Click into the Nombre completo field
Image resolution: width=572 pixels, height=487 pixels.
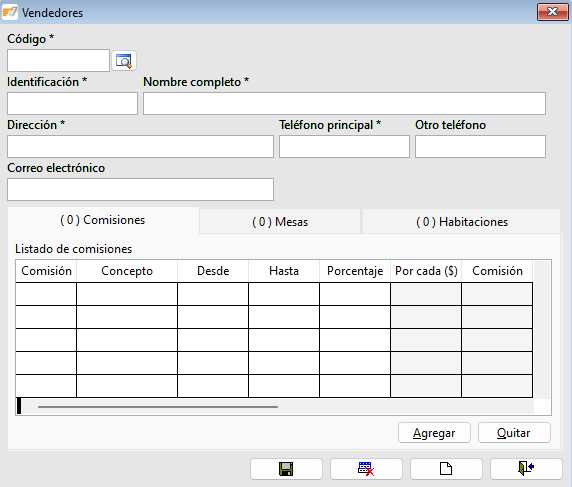(344, 104)
